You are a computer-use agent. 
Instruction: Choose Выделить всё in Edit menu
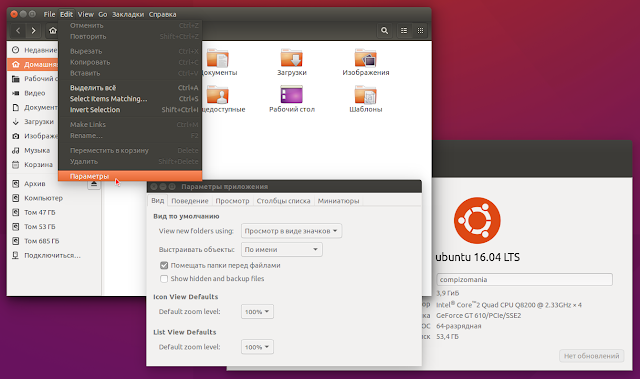tap(130, 88)
